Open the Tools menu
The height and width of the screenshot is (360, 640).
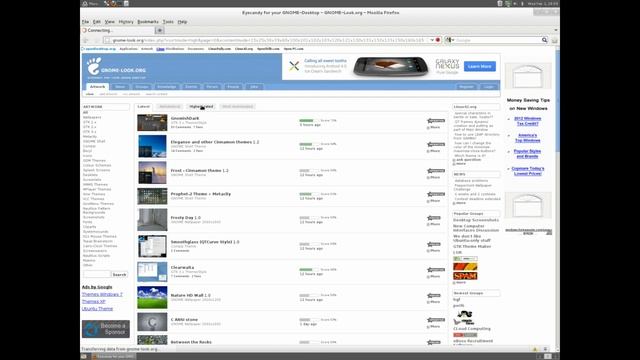(x=168, y=22)
